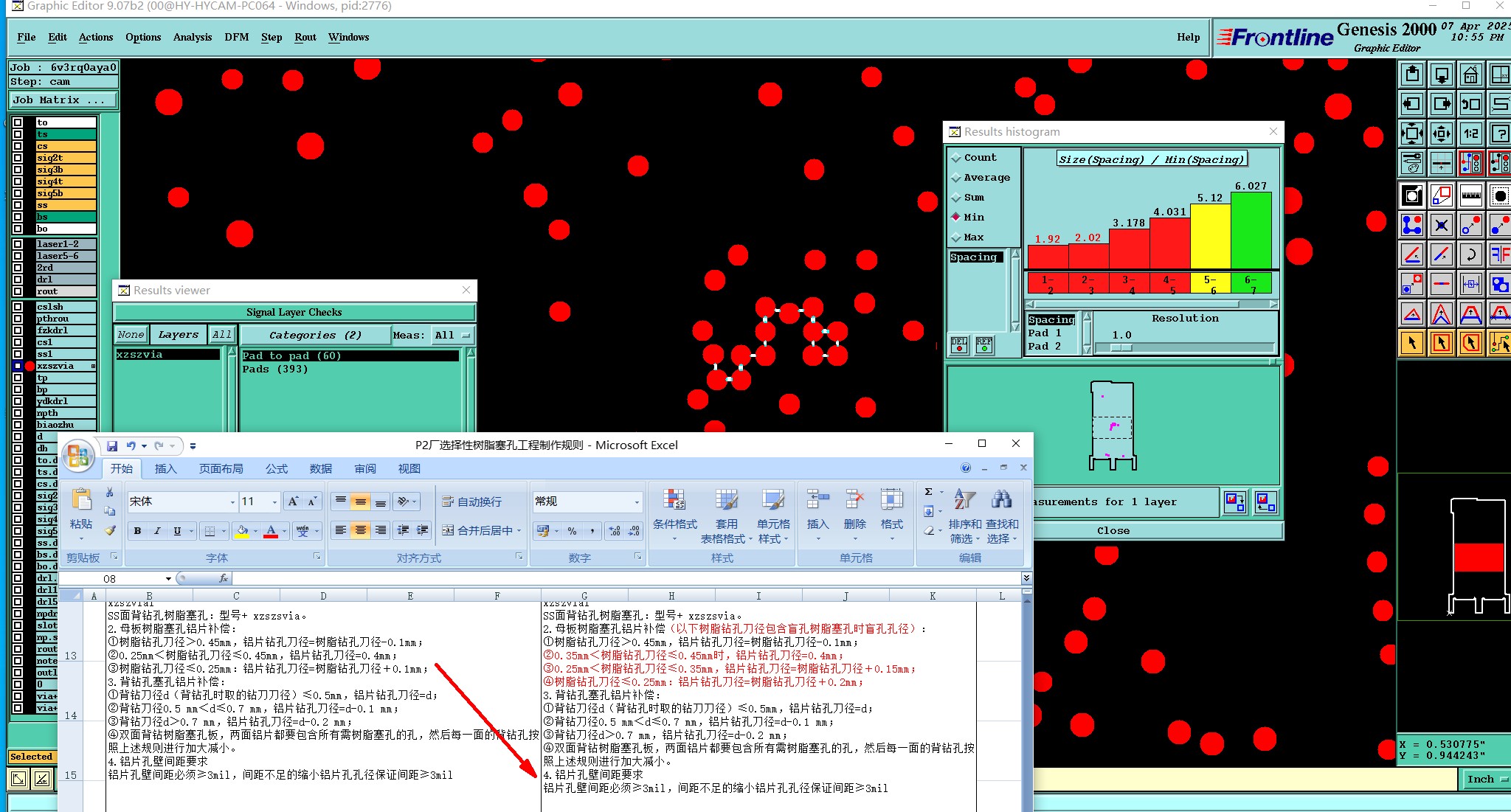The height and width of the screenshot is (812, 1511).
Task: Switch to the 公式 ribbon tab
Action: [x=277, y=468]
